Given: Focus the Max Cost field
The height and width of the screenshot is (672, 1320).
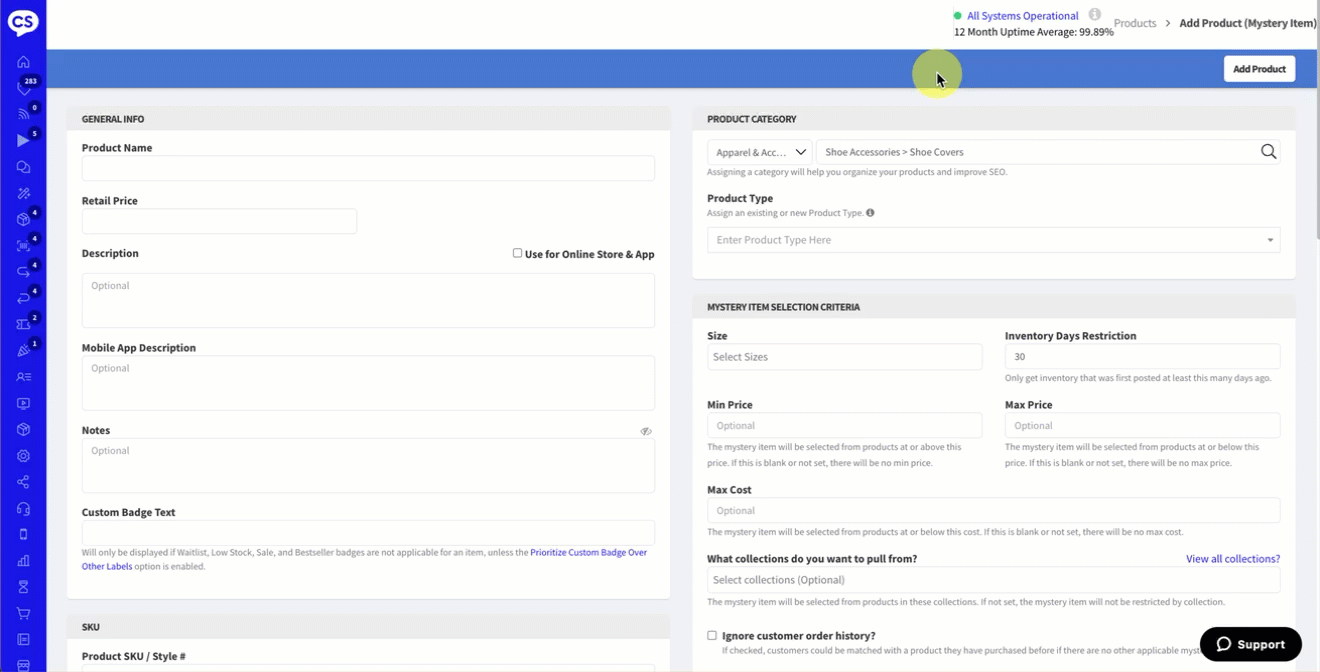Looking at the screenshot, I should point(993,510).
